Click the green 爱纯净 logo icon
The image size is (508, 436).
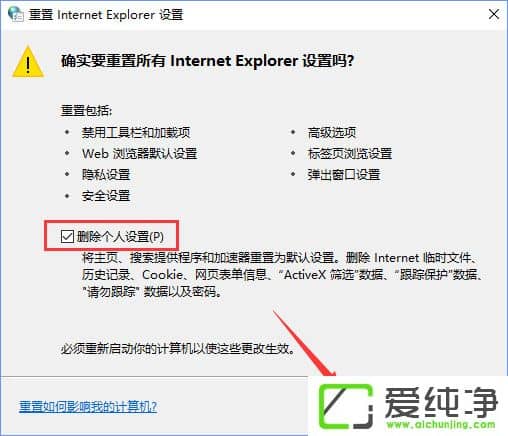345,406
